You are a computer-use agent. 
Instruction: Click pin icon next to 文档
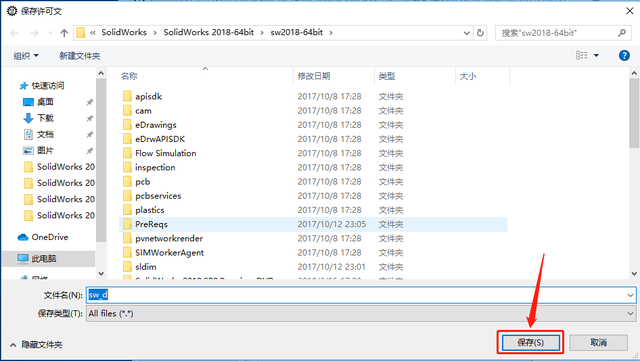[89, 134]
